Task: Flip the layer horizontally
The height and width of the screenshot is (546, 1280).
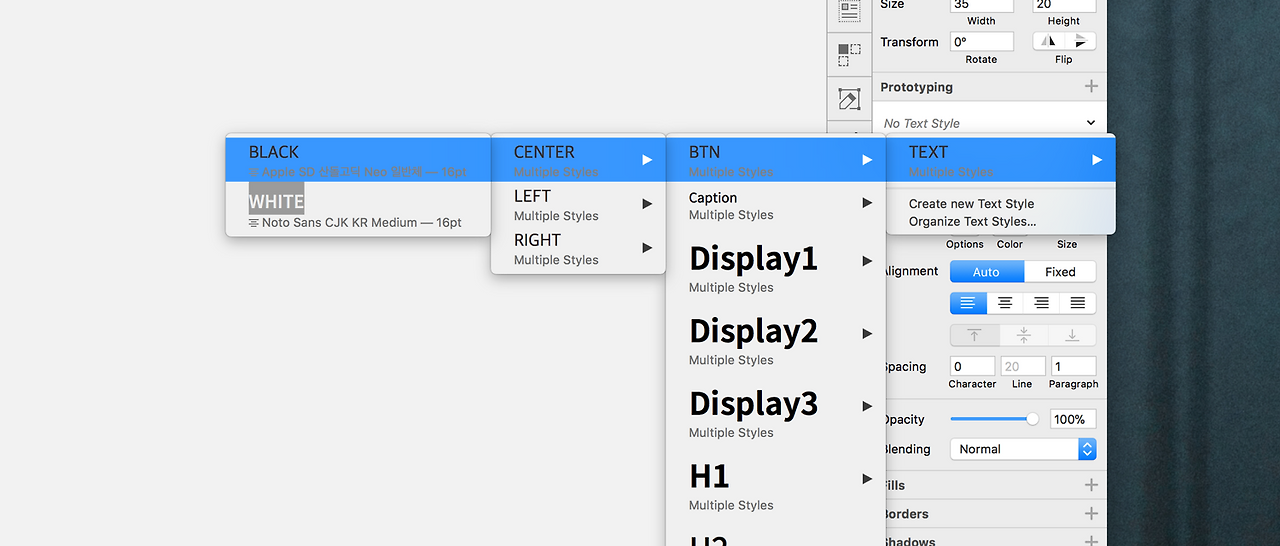Action: 1048,41
